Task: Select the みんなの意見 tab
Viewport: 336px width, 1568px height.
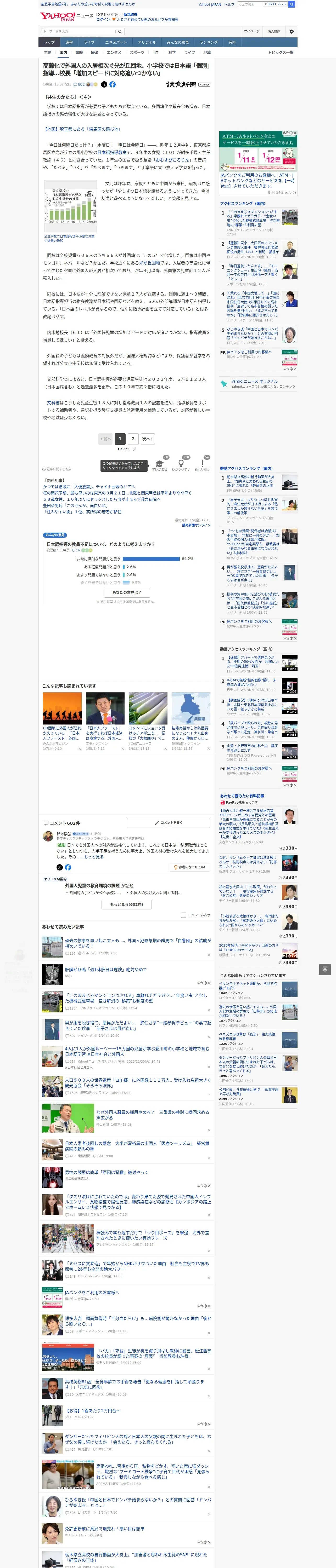Action: (178, 43)
